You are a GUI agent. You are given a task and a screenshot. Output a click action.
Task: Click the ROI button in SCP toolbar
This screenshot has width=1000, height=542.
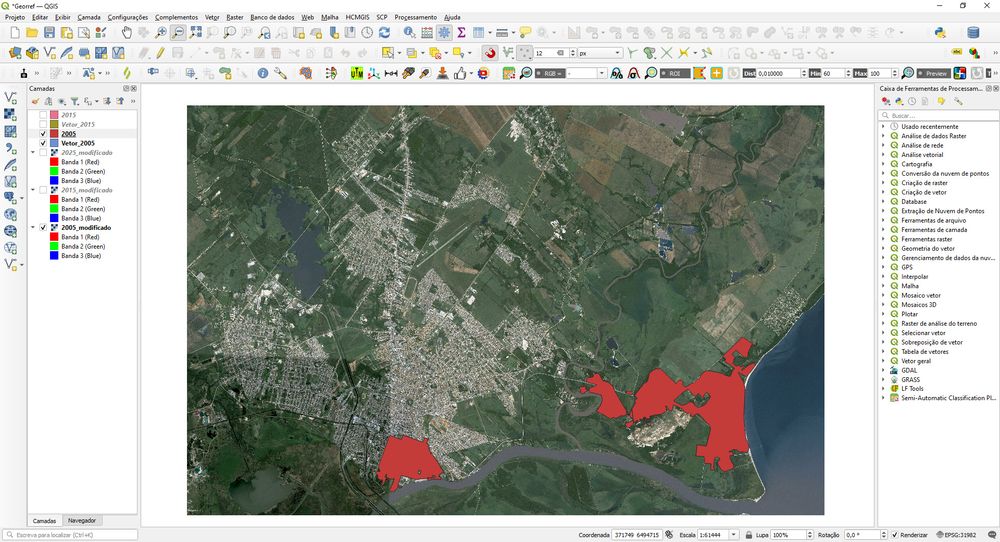coord(675,73)
